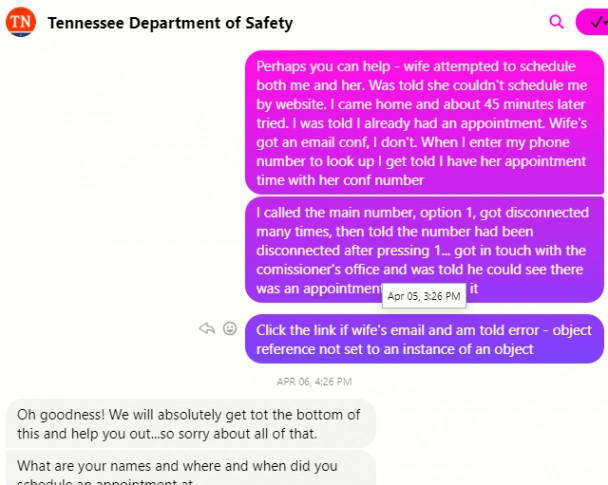Click the reply arrow beside the last purple message
This screenshot has height=485, width=608.
point(207,328)
